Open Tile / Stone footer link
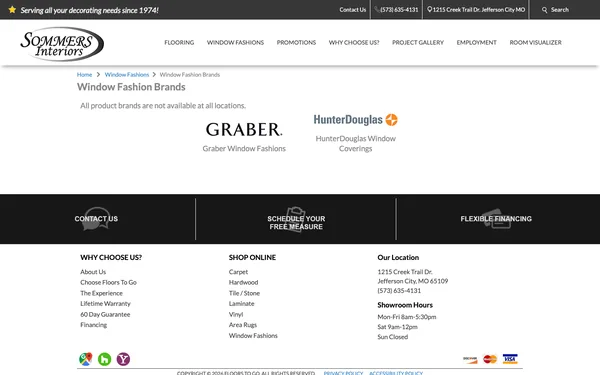The image size is (600, 375). (x=244, y=293)
